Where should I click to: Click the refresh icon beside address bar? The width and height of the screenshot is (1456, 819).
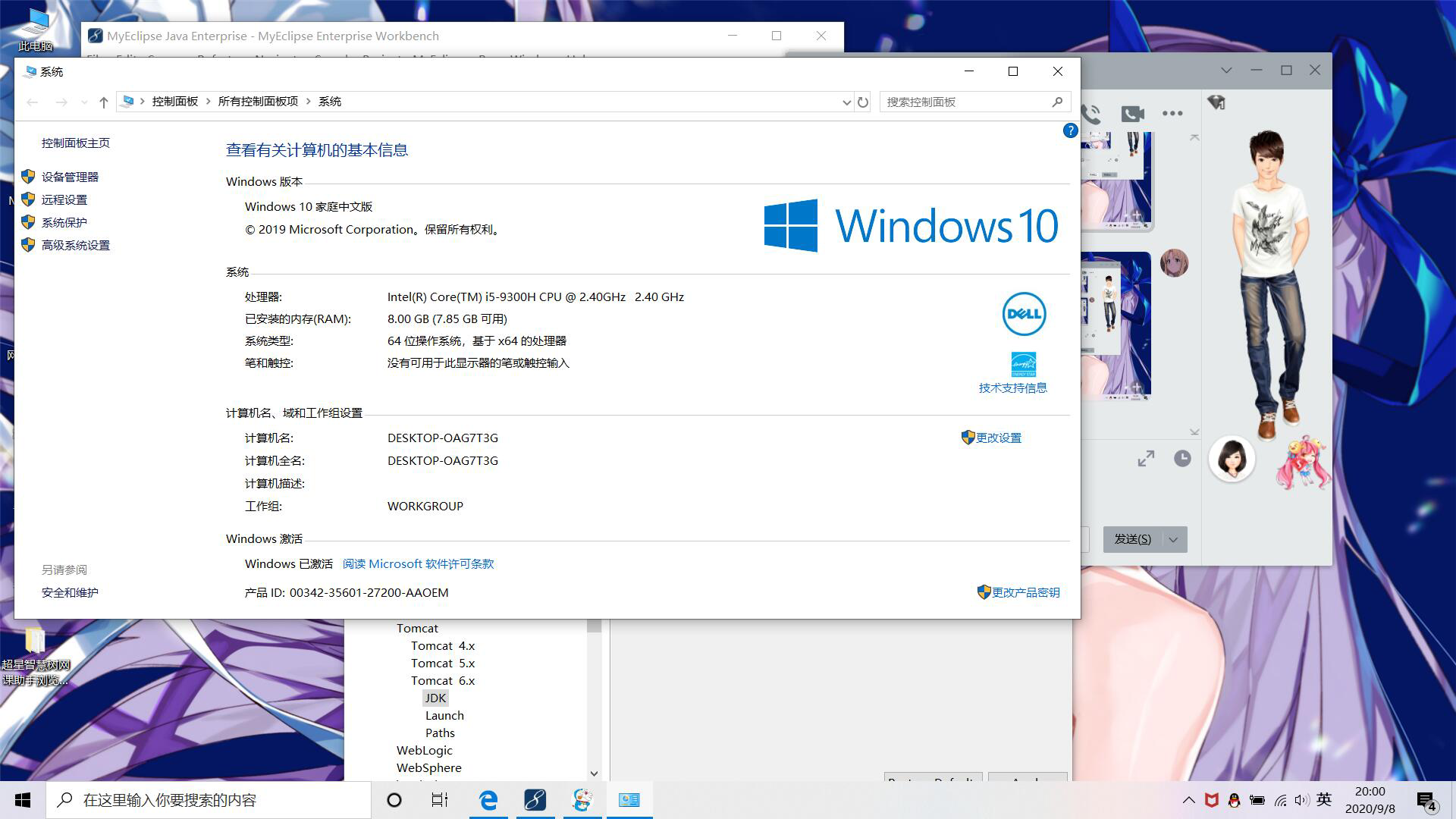(x=863, y=102)
